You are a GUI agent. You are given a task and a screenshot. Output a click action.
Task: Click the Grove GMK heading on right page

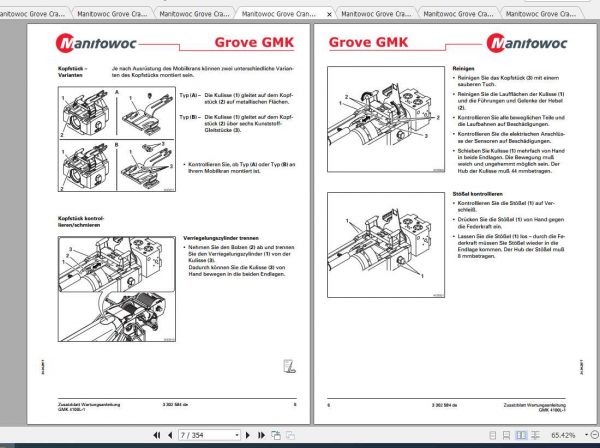[x=368, y=42]
